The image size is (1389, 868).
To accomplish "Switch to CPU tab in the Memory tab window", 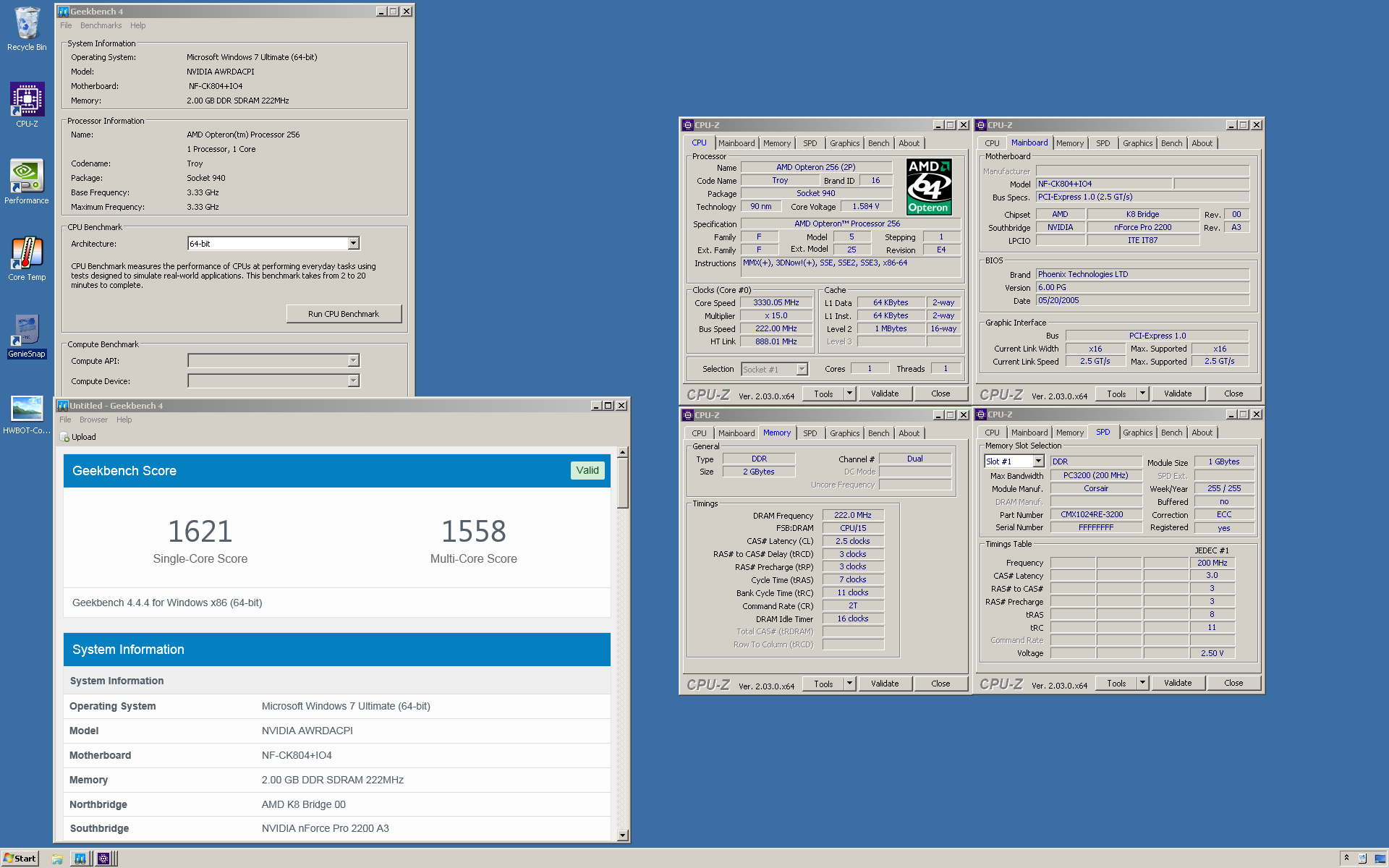I will (700, 433).
